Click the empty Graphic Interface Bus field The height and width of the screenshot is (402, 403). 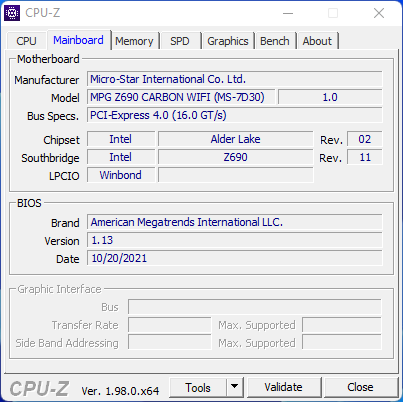coord(255,307)
